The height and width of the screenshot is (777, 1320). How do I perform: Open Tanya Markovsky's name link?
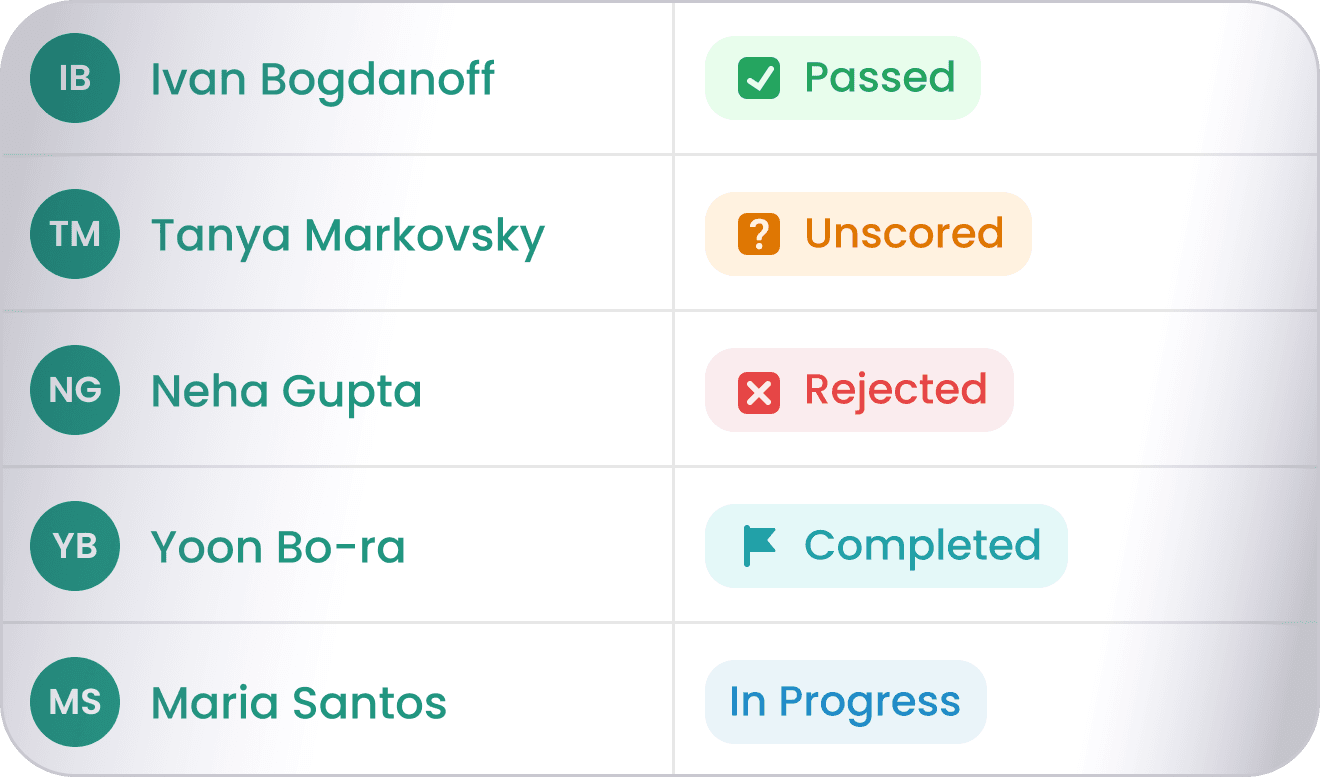[x=347, y=236]
